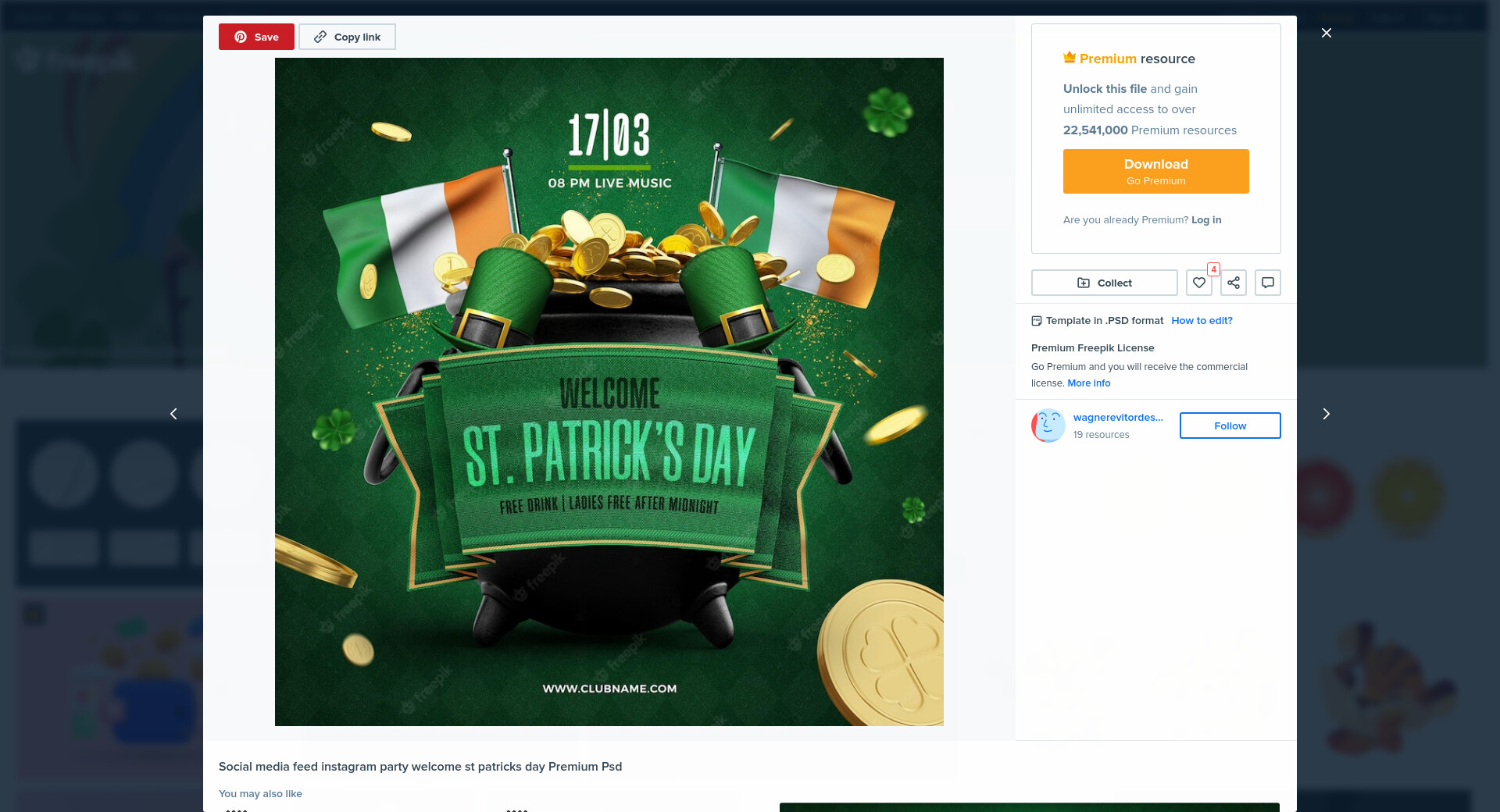Viewport: 1500px width, 812px height.
Task: Like this resource with heart icon
Action: [1198, 283]
